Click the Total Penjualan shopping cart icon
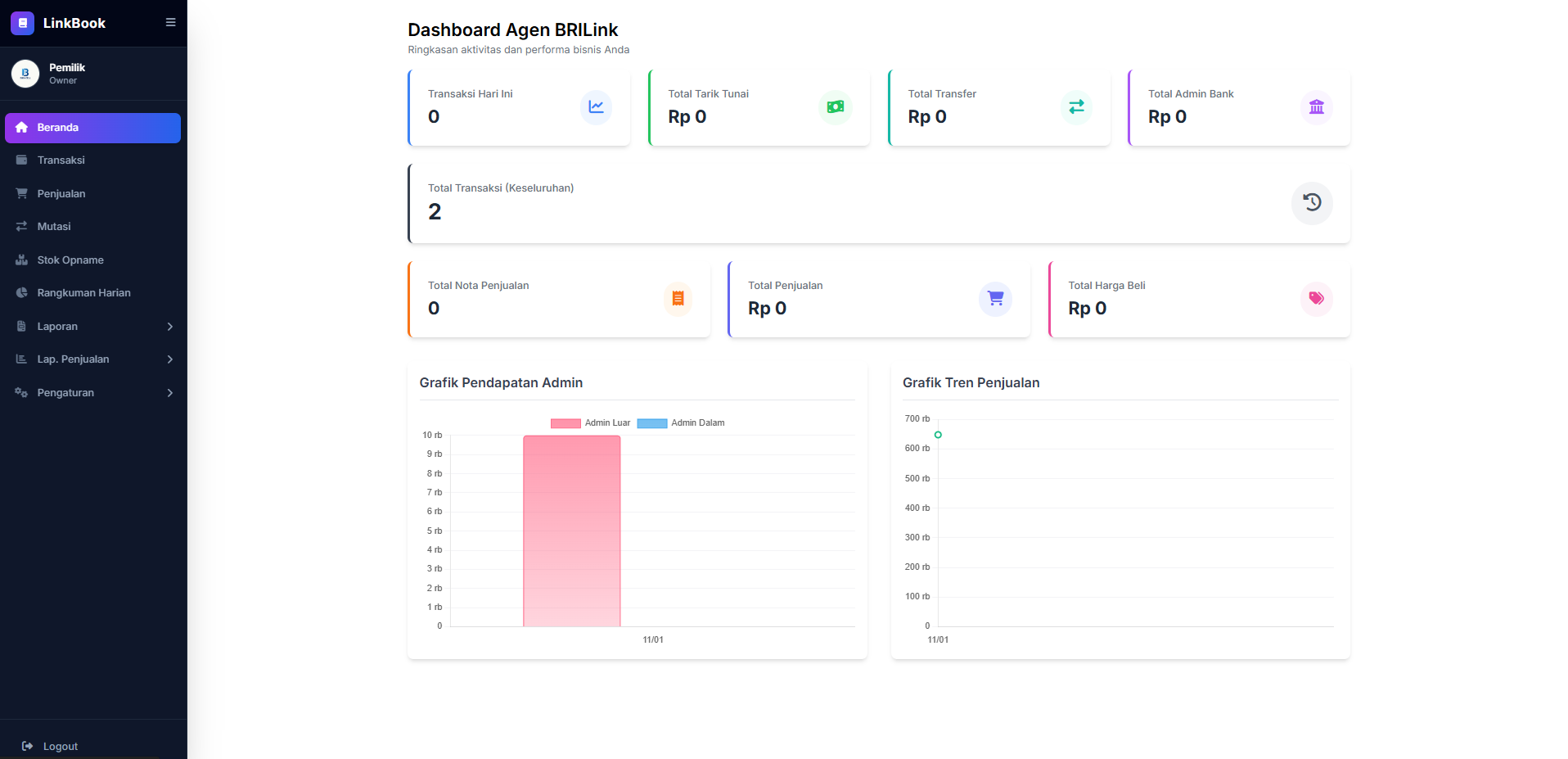The image size is (1568, 759). coord(995,299)
